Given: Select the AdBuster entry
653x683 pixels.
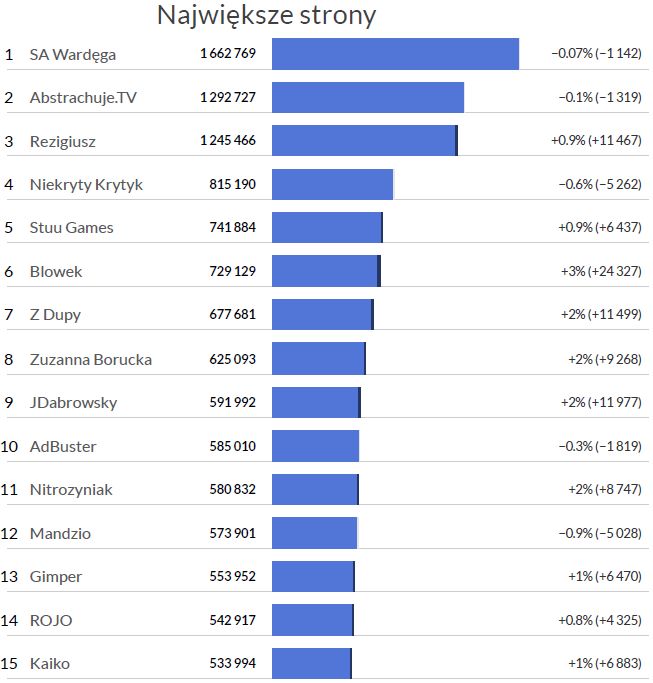Looking at the screenshot, I should (63, 446).
